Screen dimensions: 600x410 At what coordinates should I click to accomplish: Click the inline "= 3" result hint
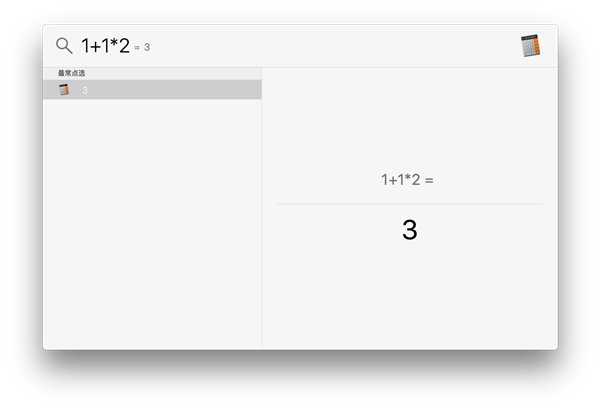click(141, 47)
